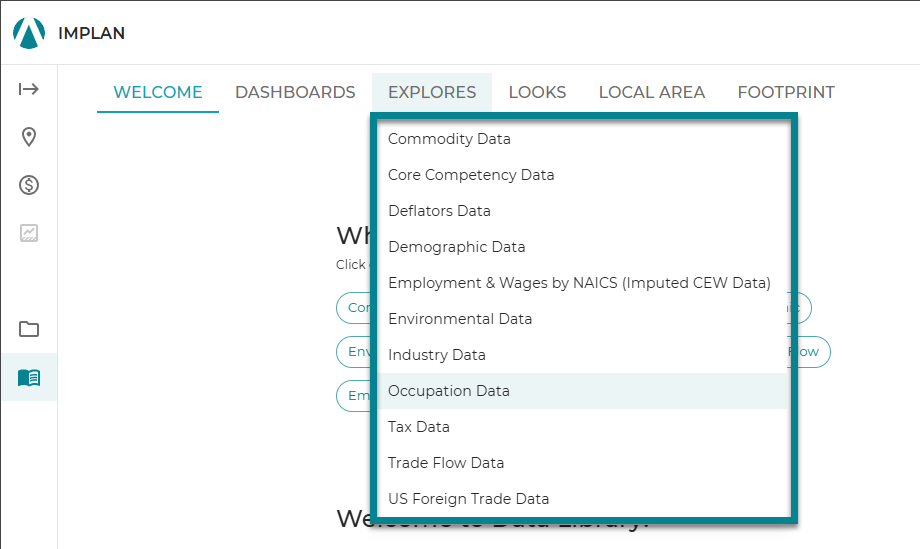The height and width of the screenshot is (549, 920).
Task: Open the Regions location pin icon
Action: click(x=29, y=137)
